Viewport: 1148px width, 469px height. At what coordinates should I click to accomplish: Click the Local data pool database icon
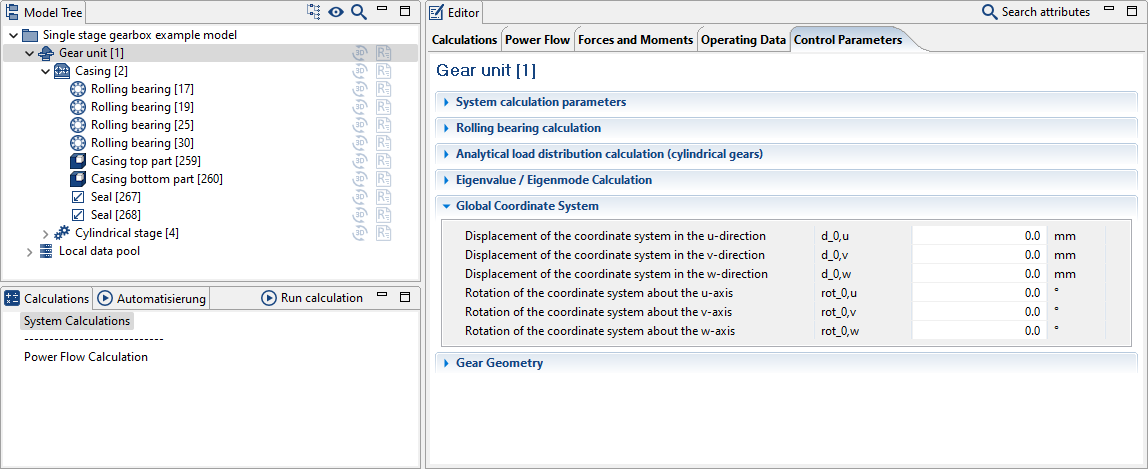click(x=45, y=251)
